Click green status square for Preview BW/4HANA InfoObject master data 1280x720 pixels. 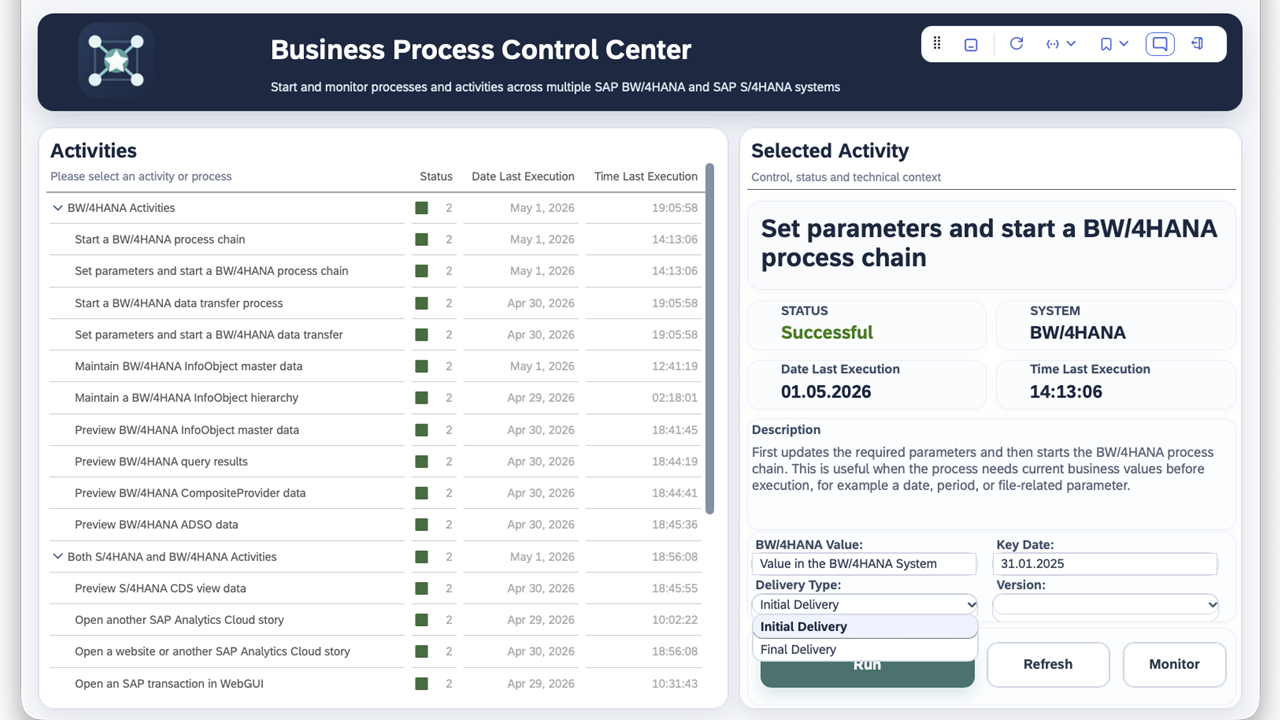(x=422, y=430)
